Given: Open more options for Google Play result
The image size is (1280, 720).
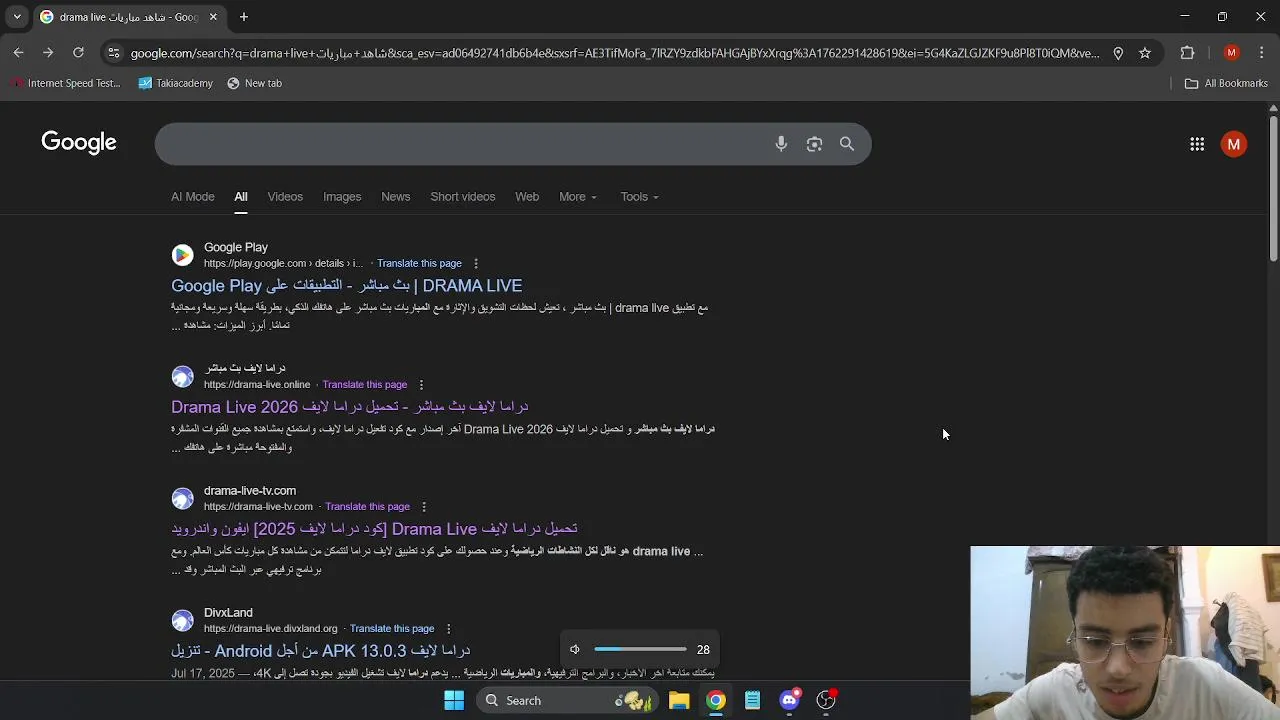Looking at the screenshot, I should coord(476,264).
